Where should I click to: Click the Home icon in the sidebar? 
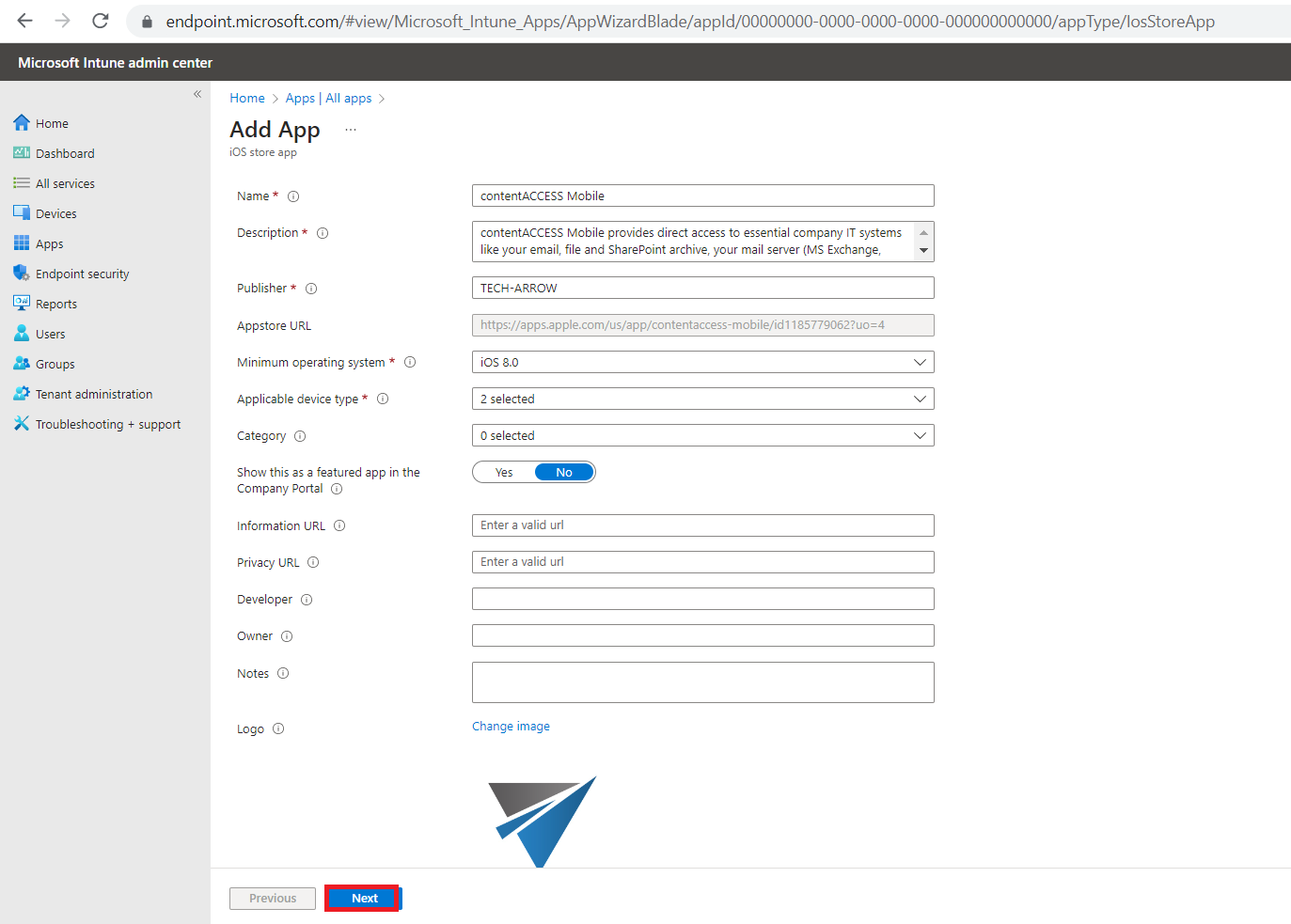click(x=22, y=123)
